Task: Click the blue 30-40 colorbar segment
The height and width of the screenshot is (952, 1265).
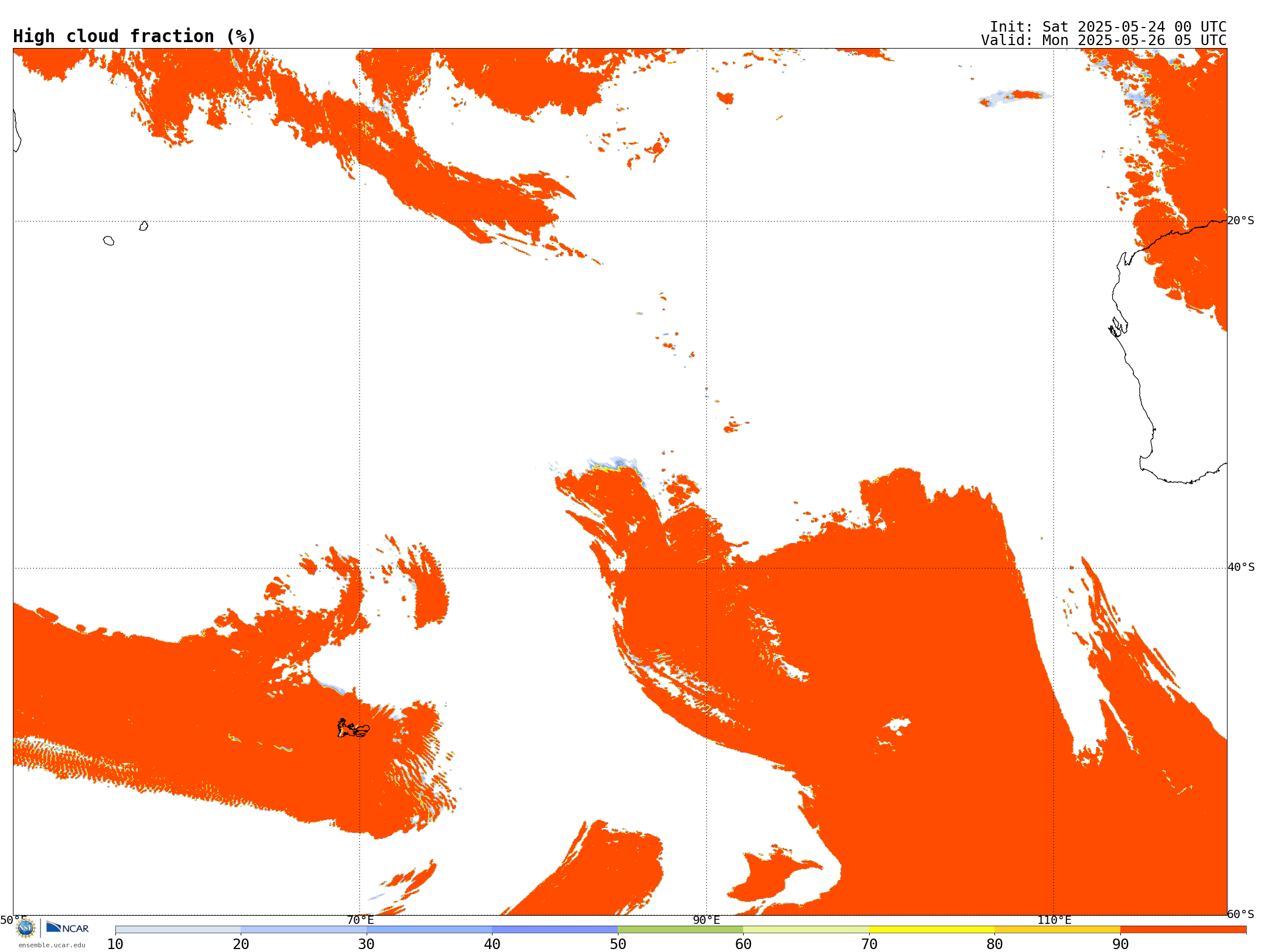Action: coord(429,930)
